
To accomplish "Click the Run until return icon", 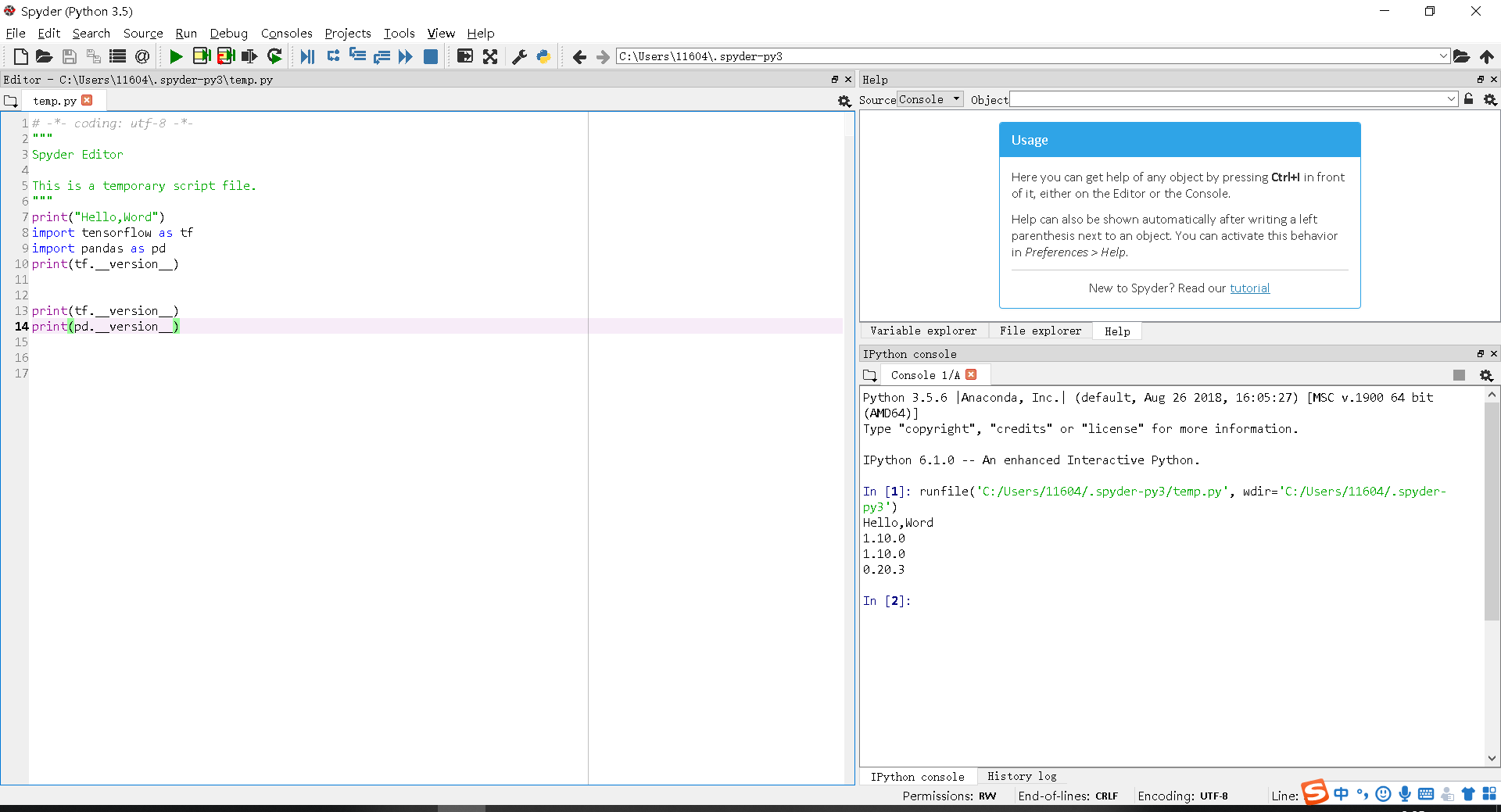I will pos(382,56).
